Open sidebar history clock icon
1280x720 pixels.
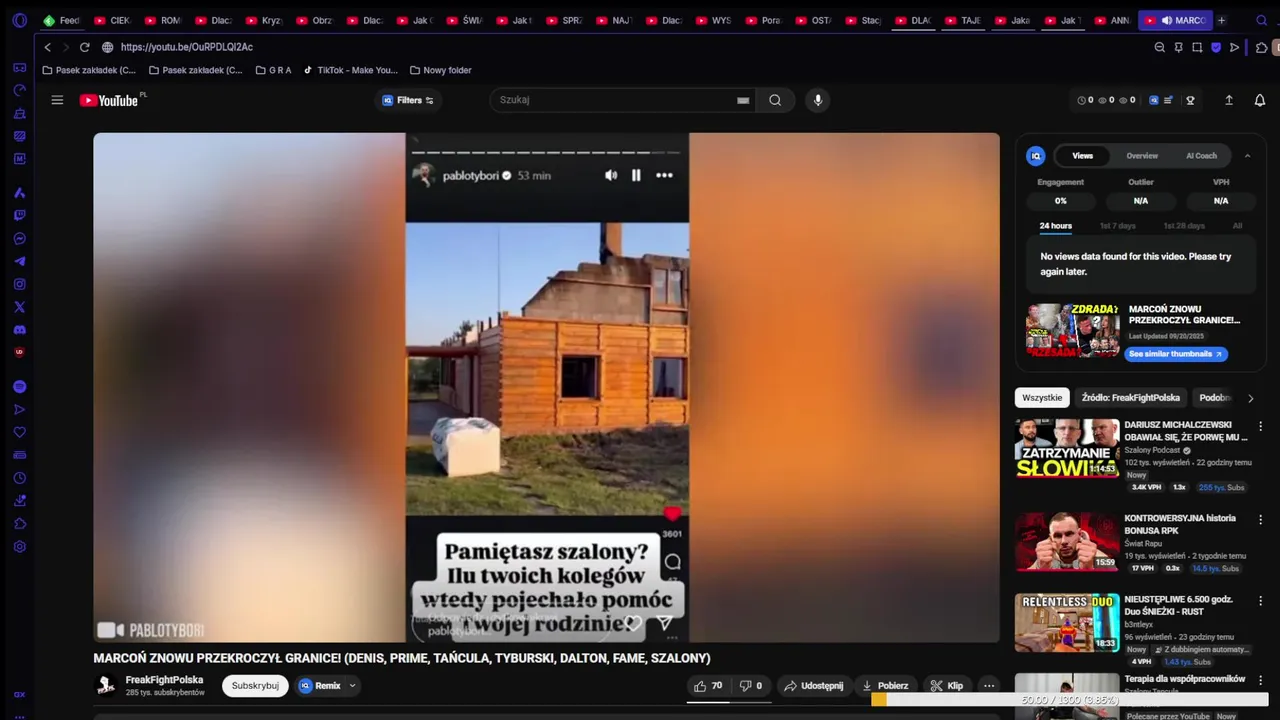(x=19, y=478)
